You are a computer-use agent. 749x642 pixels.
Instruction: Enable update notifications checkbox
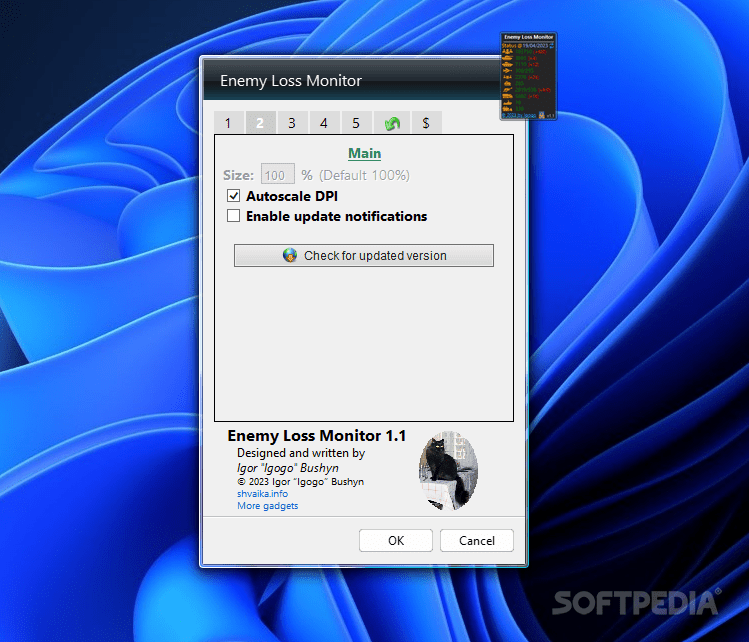[x=234, y=216]
